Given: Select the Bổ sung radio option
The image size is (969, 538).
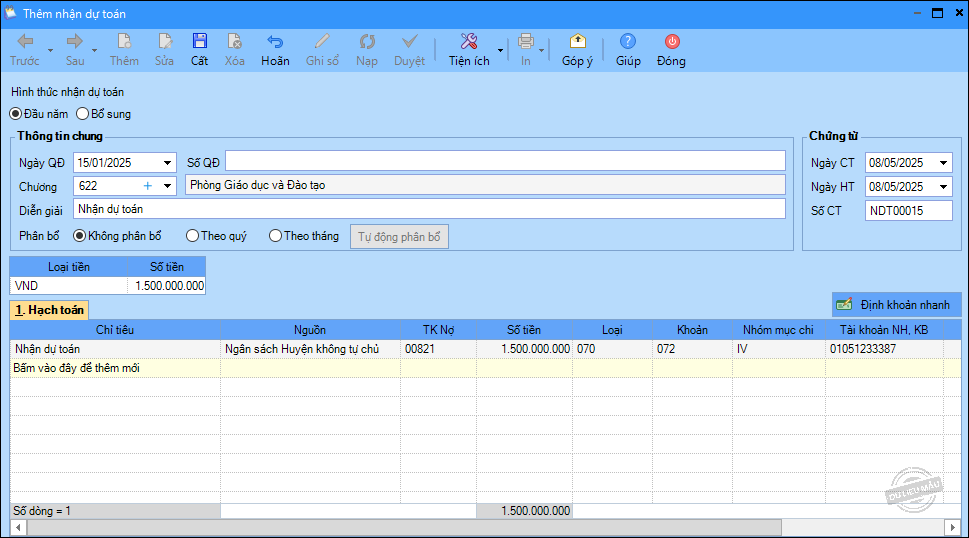Looking at the screenshot, I should click(104, 114).
